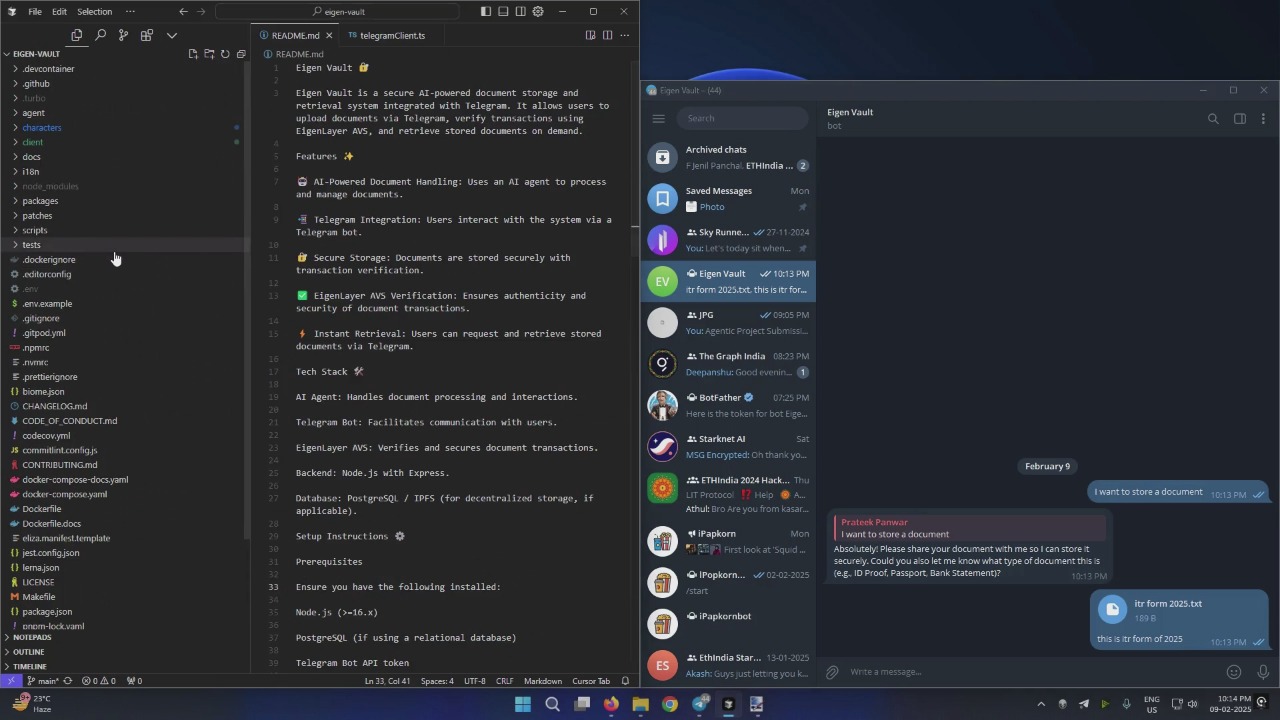The image size is (1280, 720).
Task: Open errors and warnings status item
Action: tap(97, 681)
